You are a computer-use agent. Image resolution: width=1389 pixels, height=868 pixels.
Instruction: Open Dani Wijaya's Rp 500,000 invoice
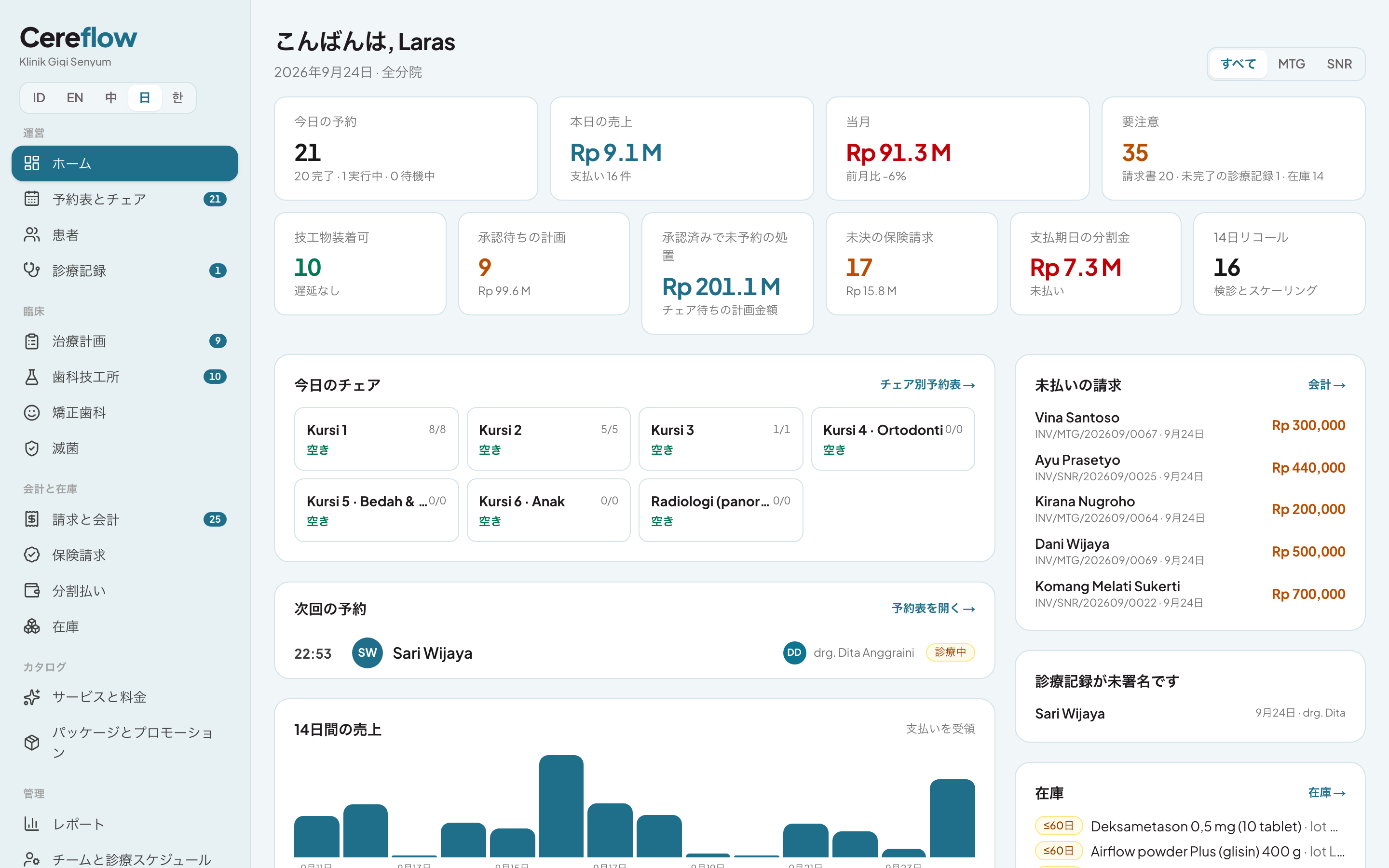coord(1190,552)
